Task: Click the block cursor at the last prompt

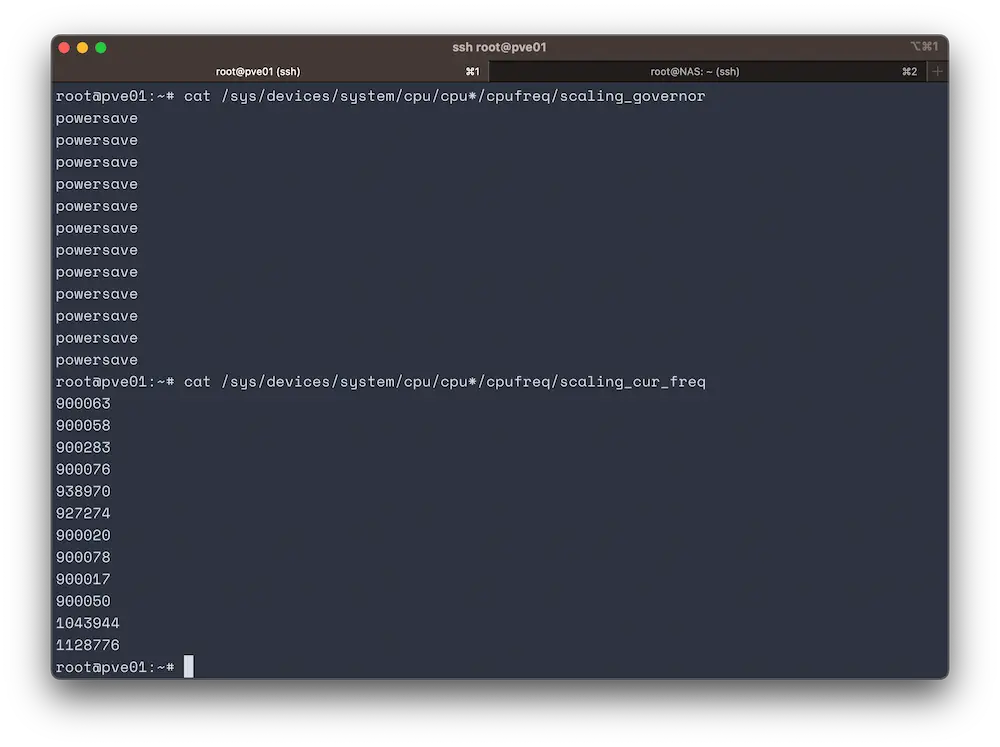Action: 188,667
